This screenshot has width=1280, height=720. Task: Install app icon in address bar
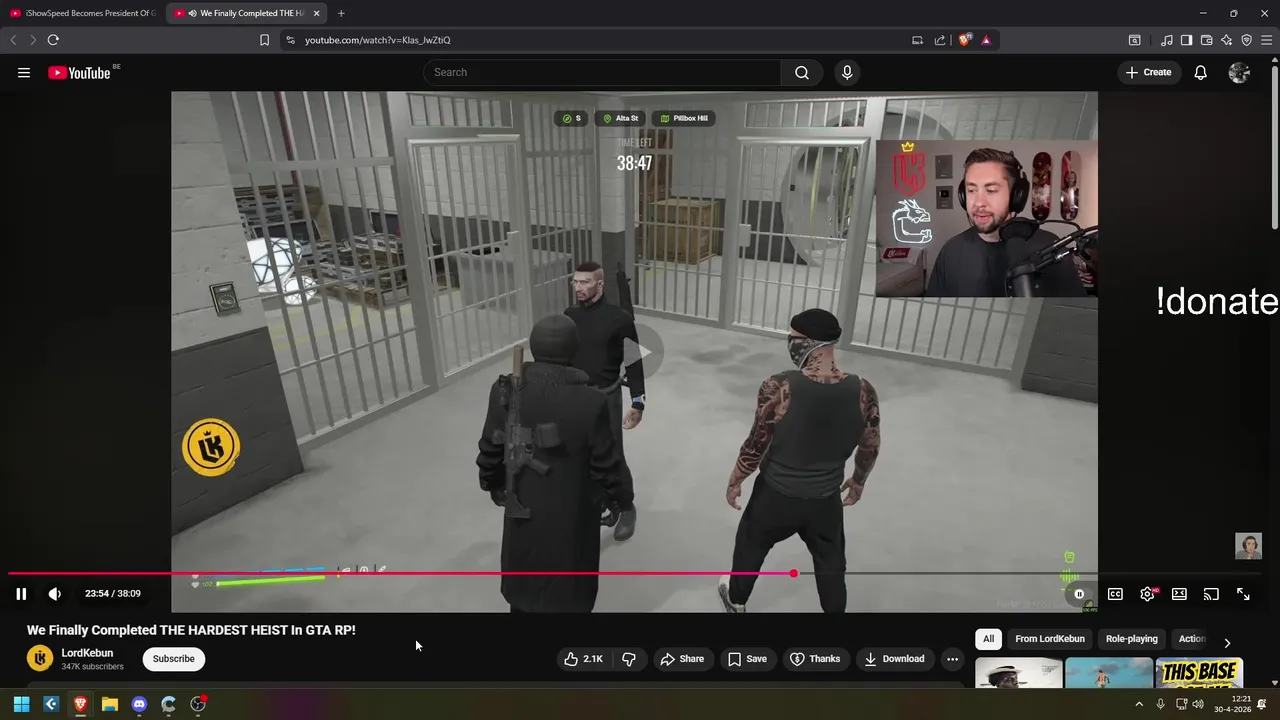click(917, 40)
